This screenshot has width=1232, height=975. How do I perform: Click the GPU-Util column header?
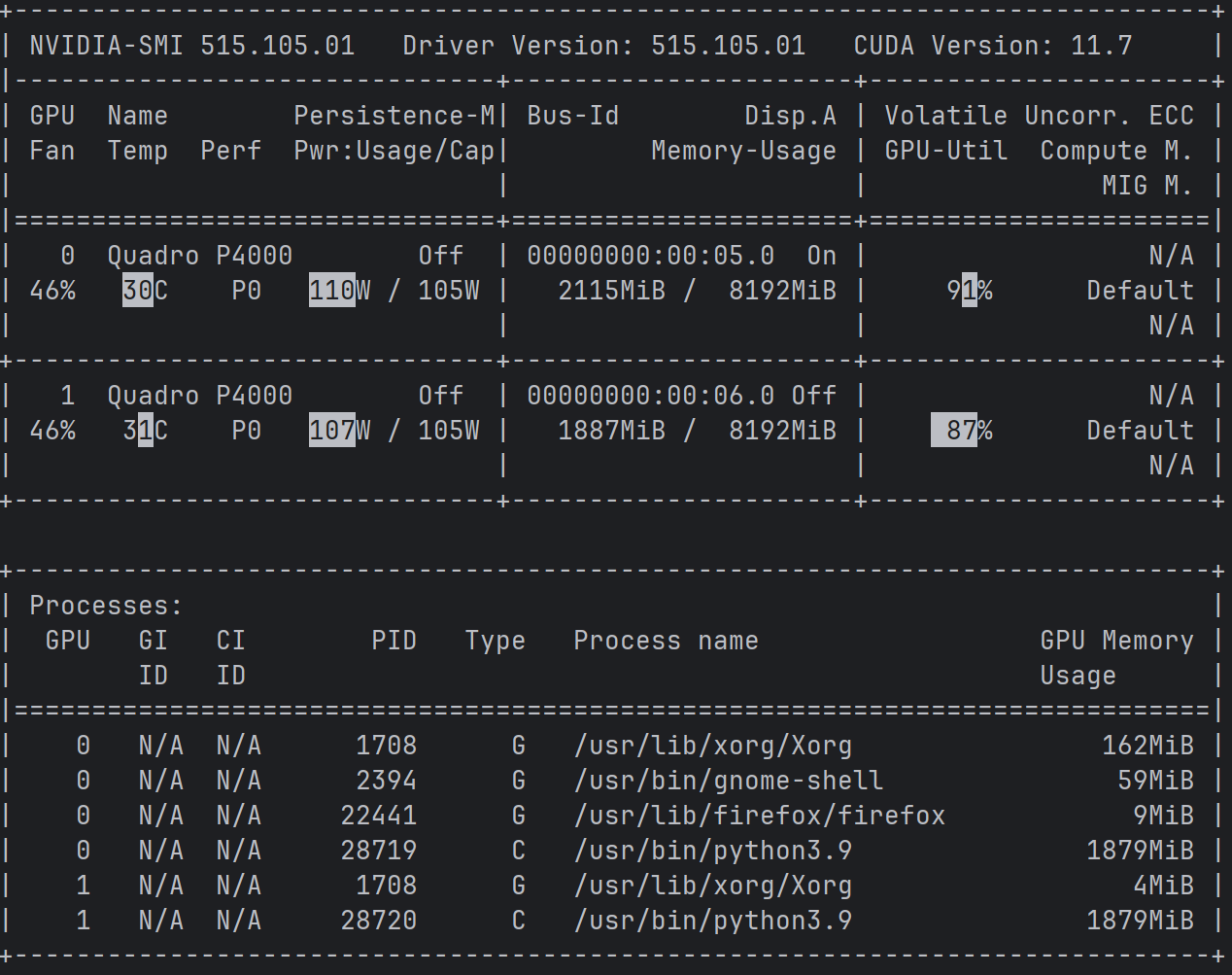coord(945,151)
